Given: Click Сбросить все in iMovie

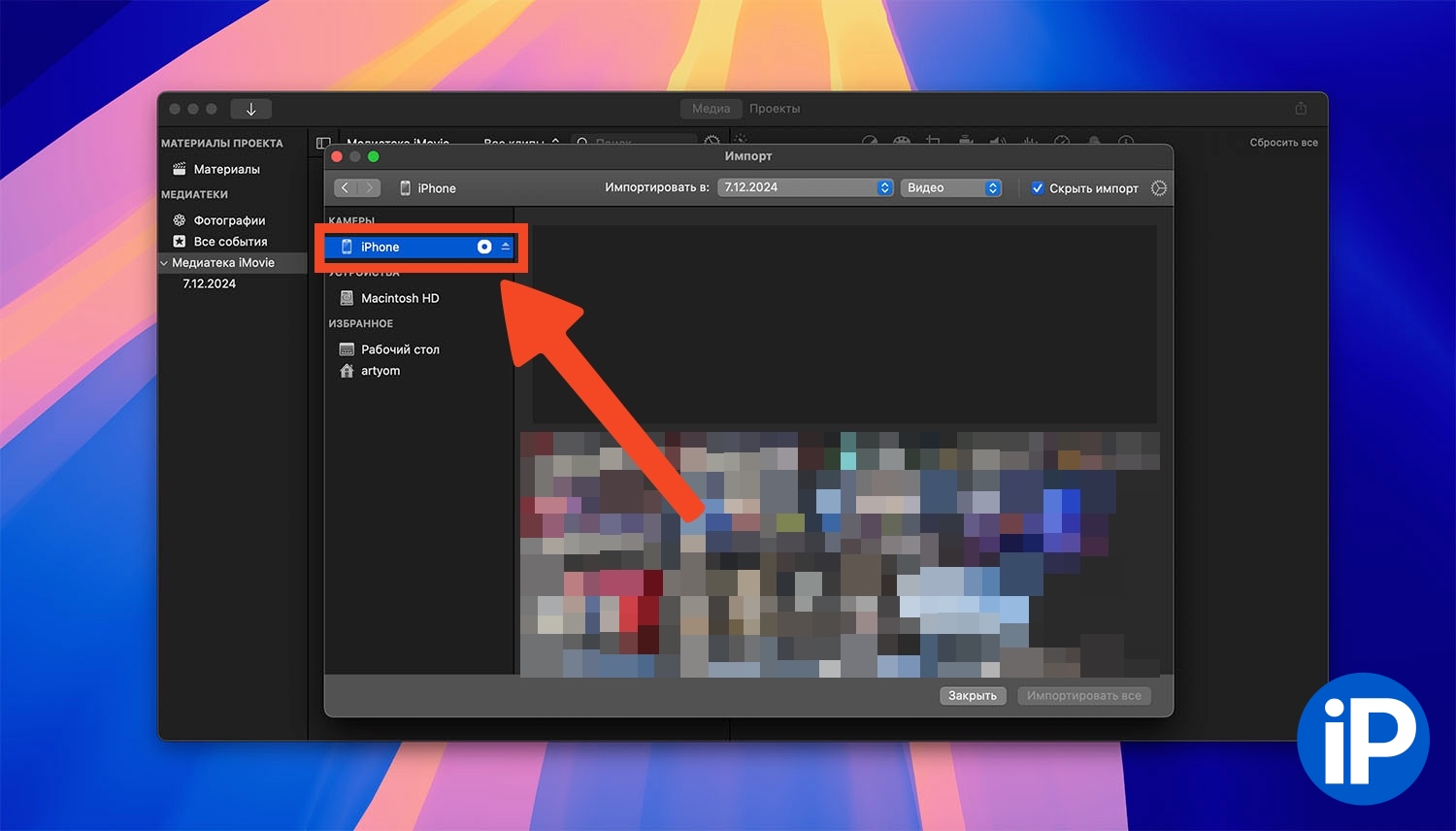Looking at the screenshot, I should (x=1283, y=143).
